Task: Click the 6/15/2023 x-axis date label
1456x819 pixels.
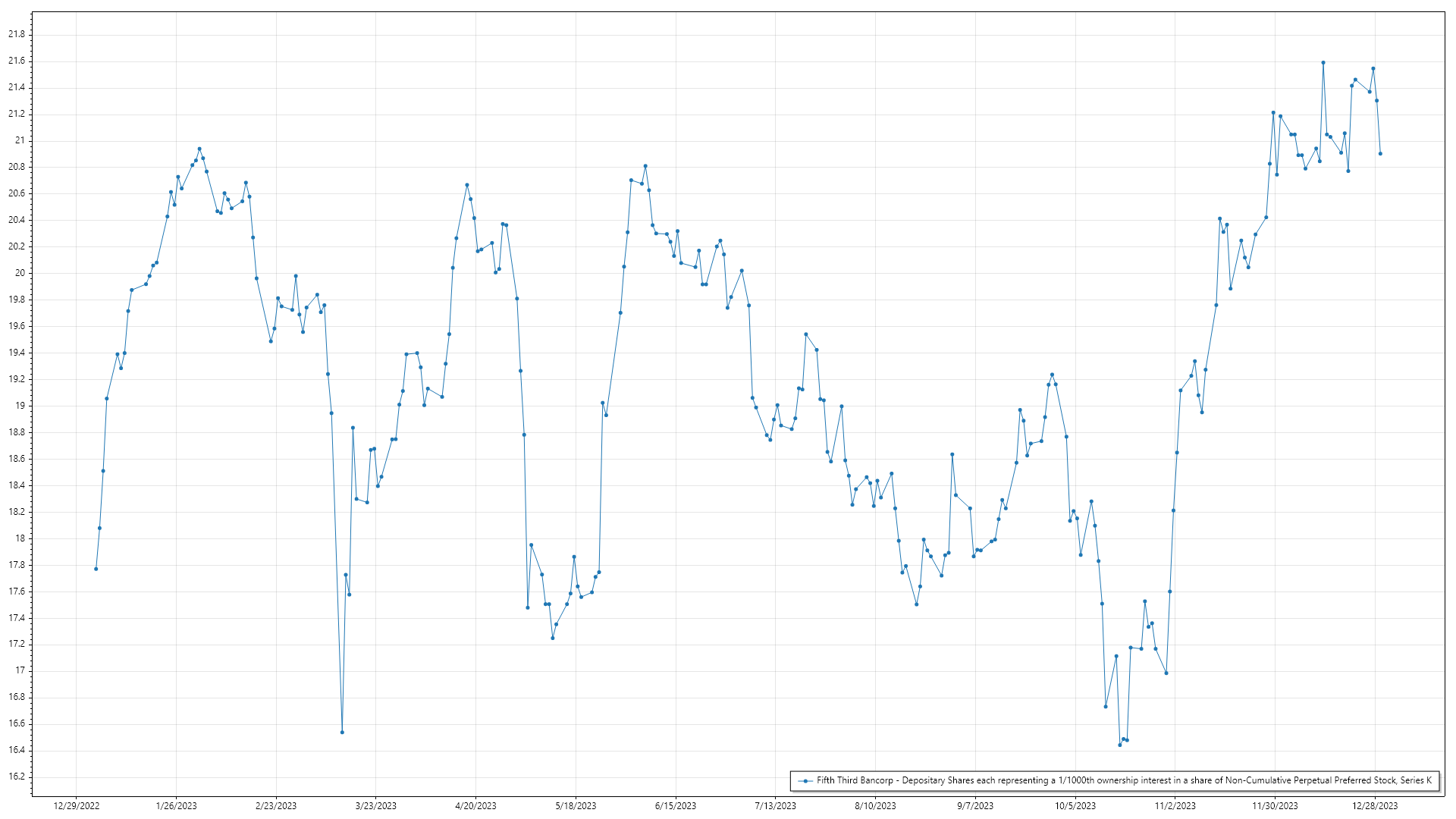Action: (676, 806)
